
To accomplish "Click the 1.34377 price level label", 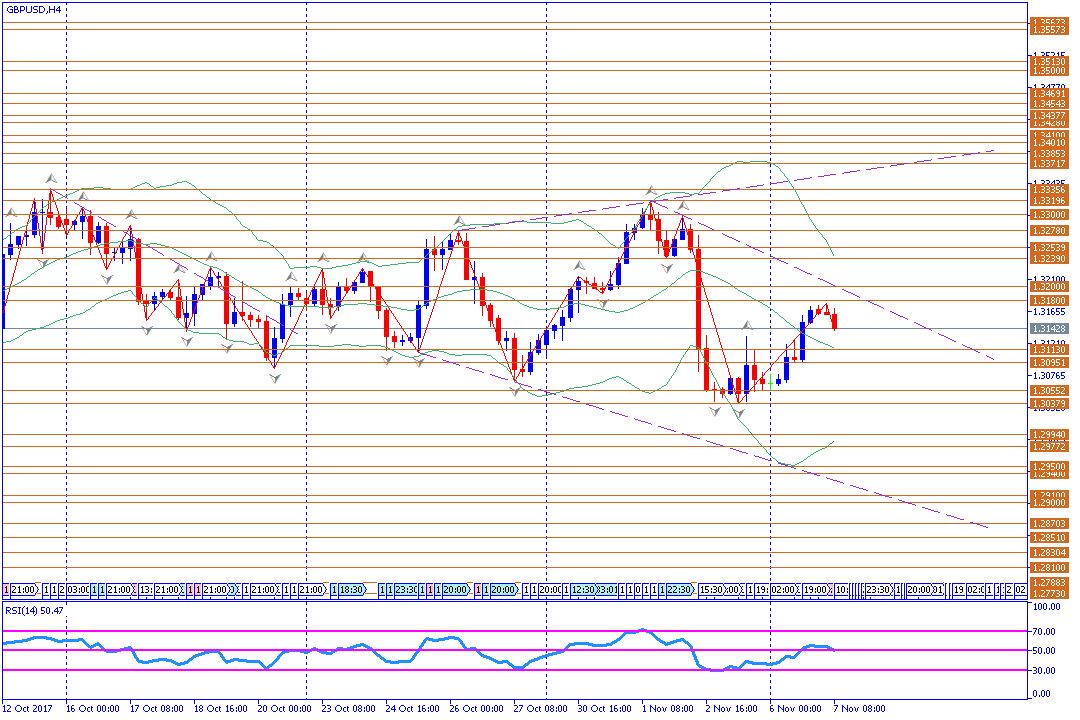I will pos(1049,115).
